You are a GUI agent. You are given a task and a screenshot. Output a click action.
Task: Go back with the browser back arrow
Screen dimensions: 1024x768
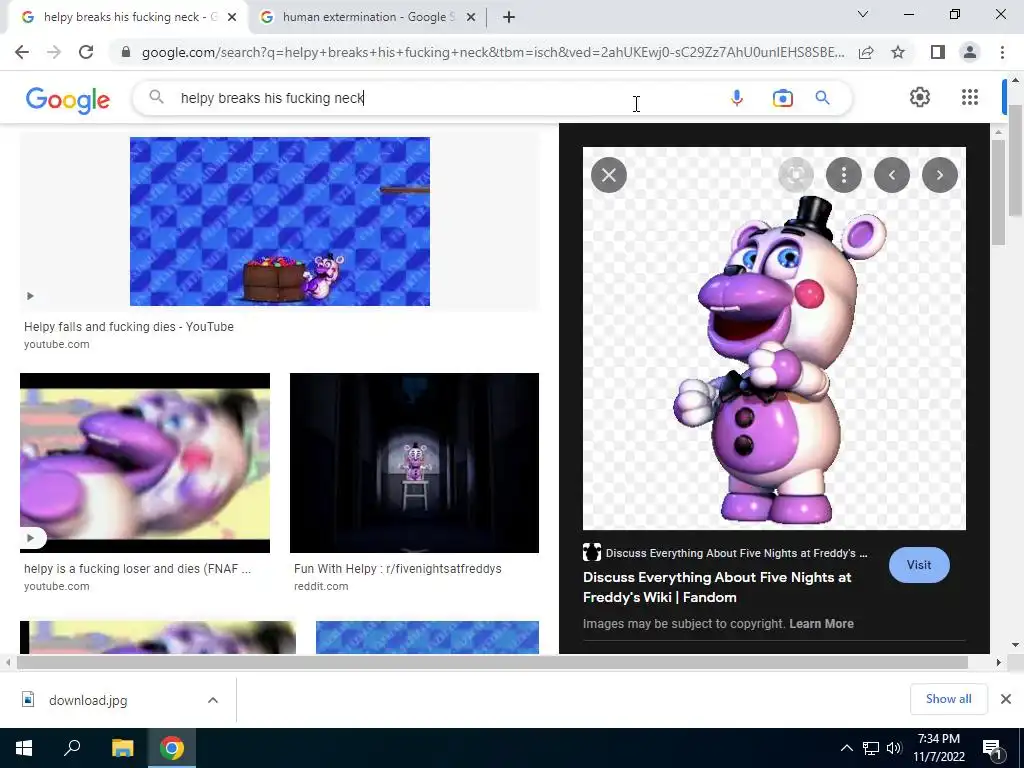click(22, 52)
